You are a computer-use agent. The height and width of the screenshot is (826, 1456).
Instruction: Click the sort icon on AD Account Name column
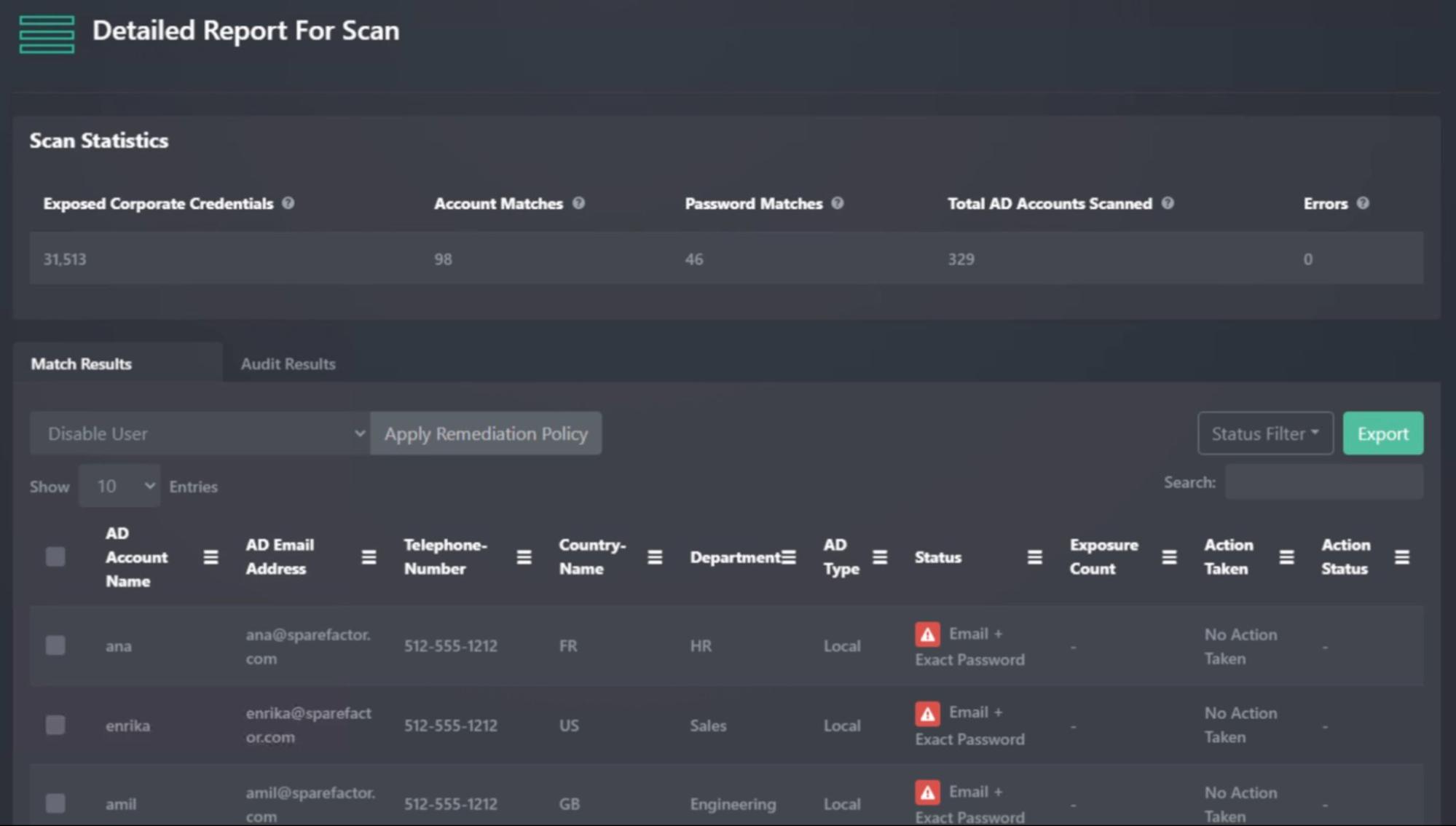pos(210,557)
